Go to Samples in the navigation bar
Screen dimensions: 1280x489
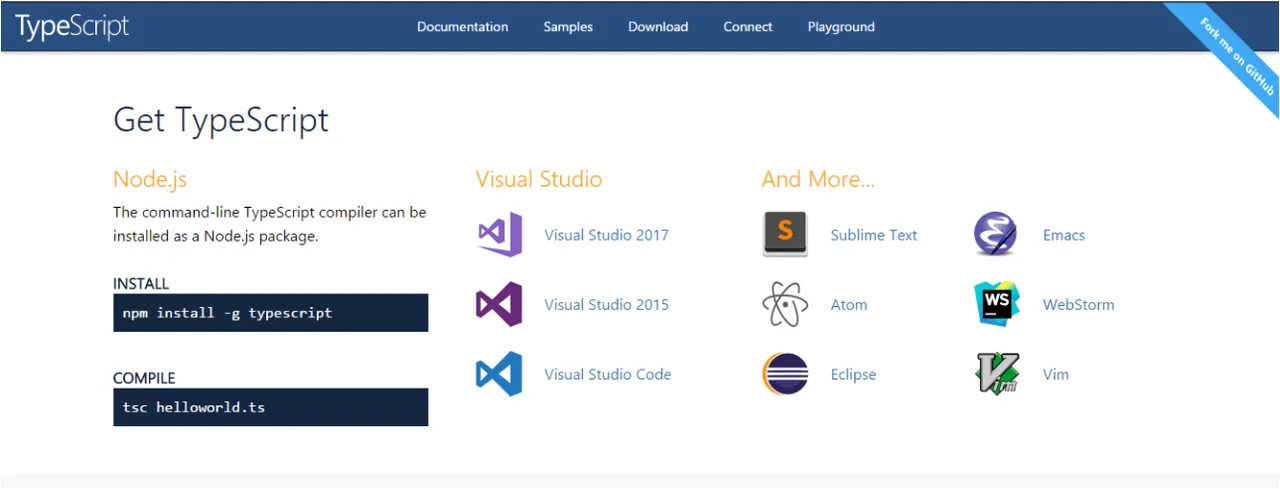tap(568, 27)
